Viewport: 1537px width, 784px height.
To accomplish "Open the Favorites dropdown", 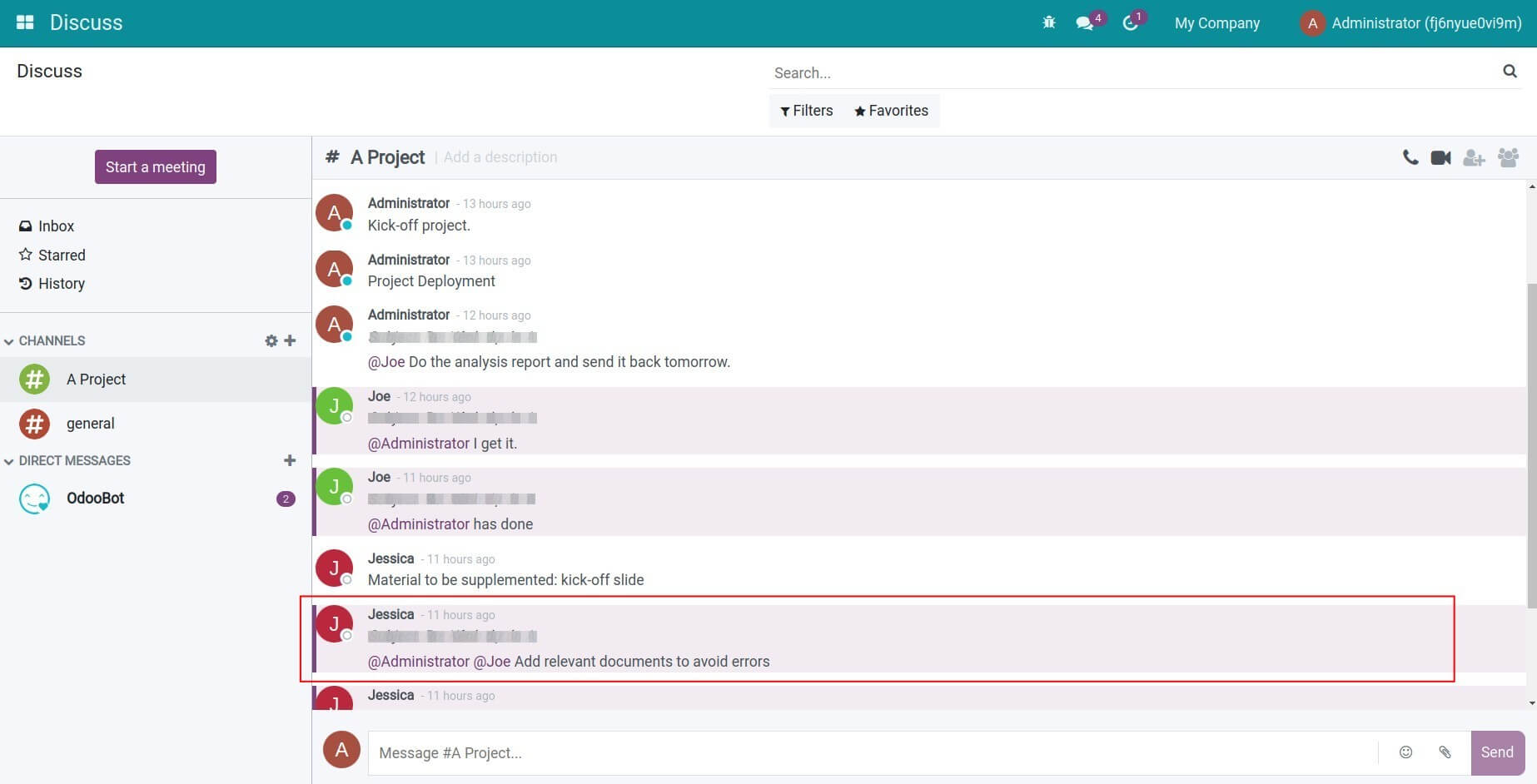I will pyautogui.click(x=891, y=111).
